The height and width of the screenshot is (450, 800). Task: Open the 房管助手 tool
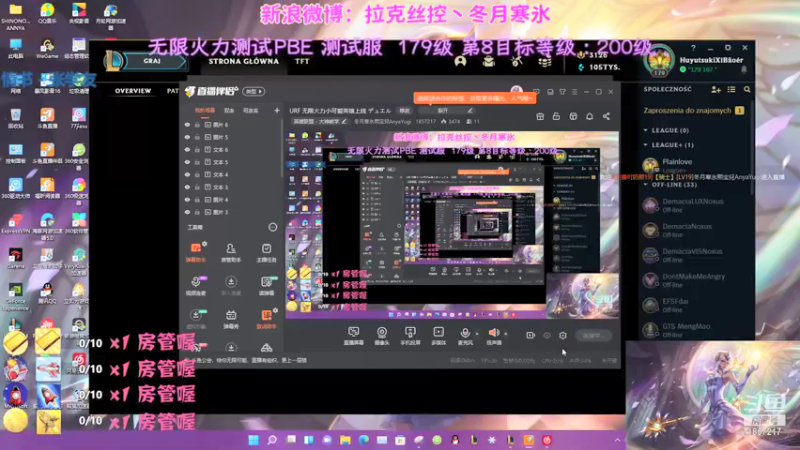(231, 253)
